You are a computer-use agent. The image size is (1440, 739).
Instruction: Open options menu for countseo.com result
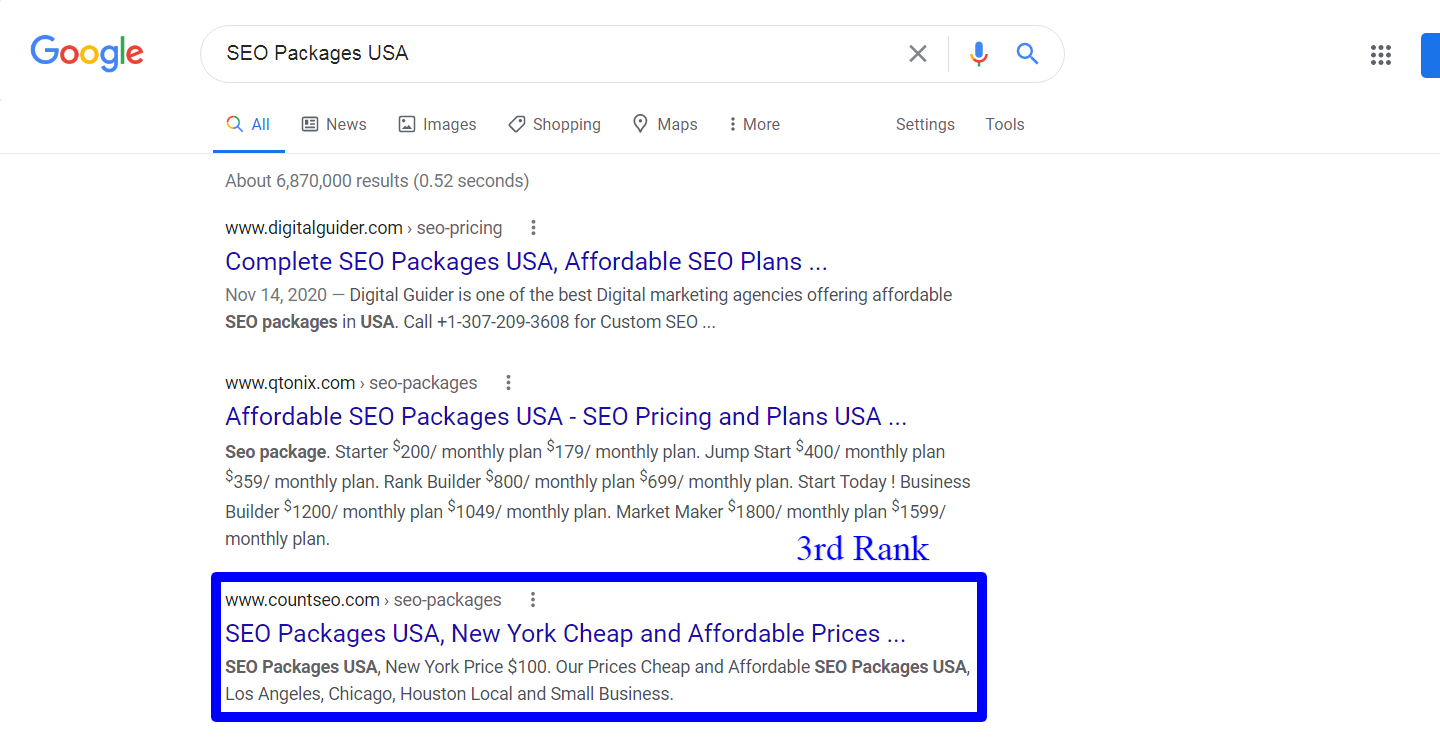533,600
